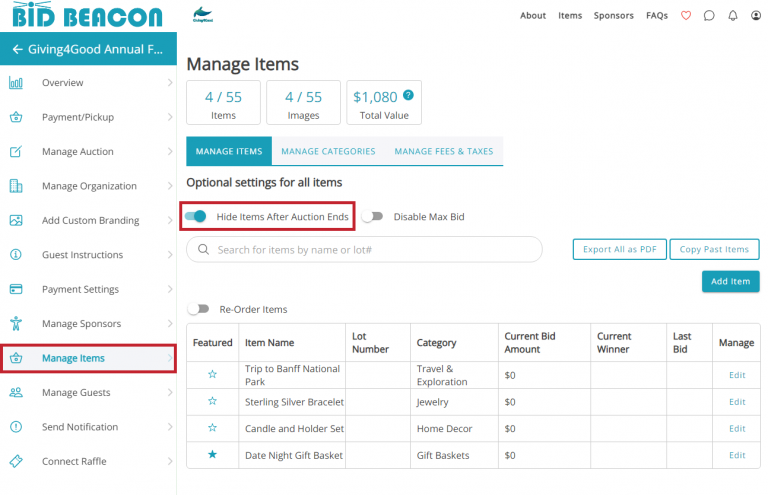Image resolution: width=768 pixels, height=495 pixels.
Task: Click the 4 / 55 Items stat card
Action: coord(223,102)
